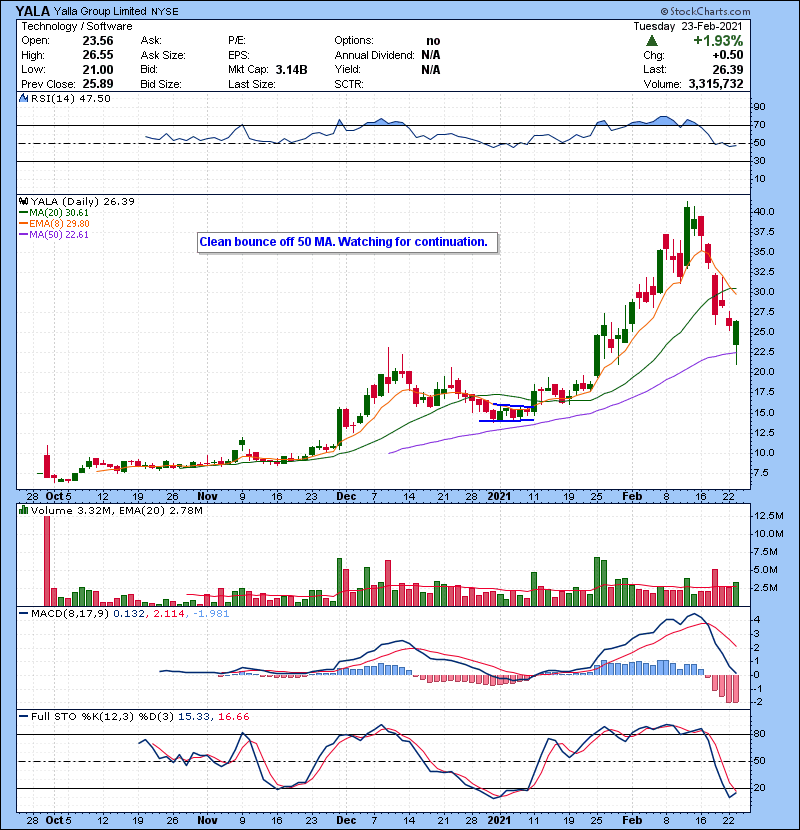The height and width of the screenshot is (830, 800).
Task: Click the 40.0 price axis label
Action: pyautogui.click(x=763, y=212)
